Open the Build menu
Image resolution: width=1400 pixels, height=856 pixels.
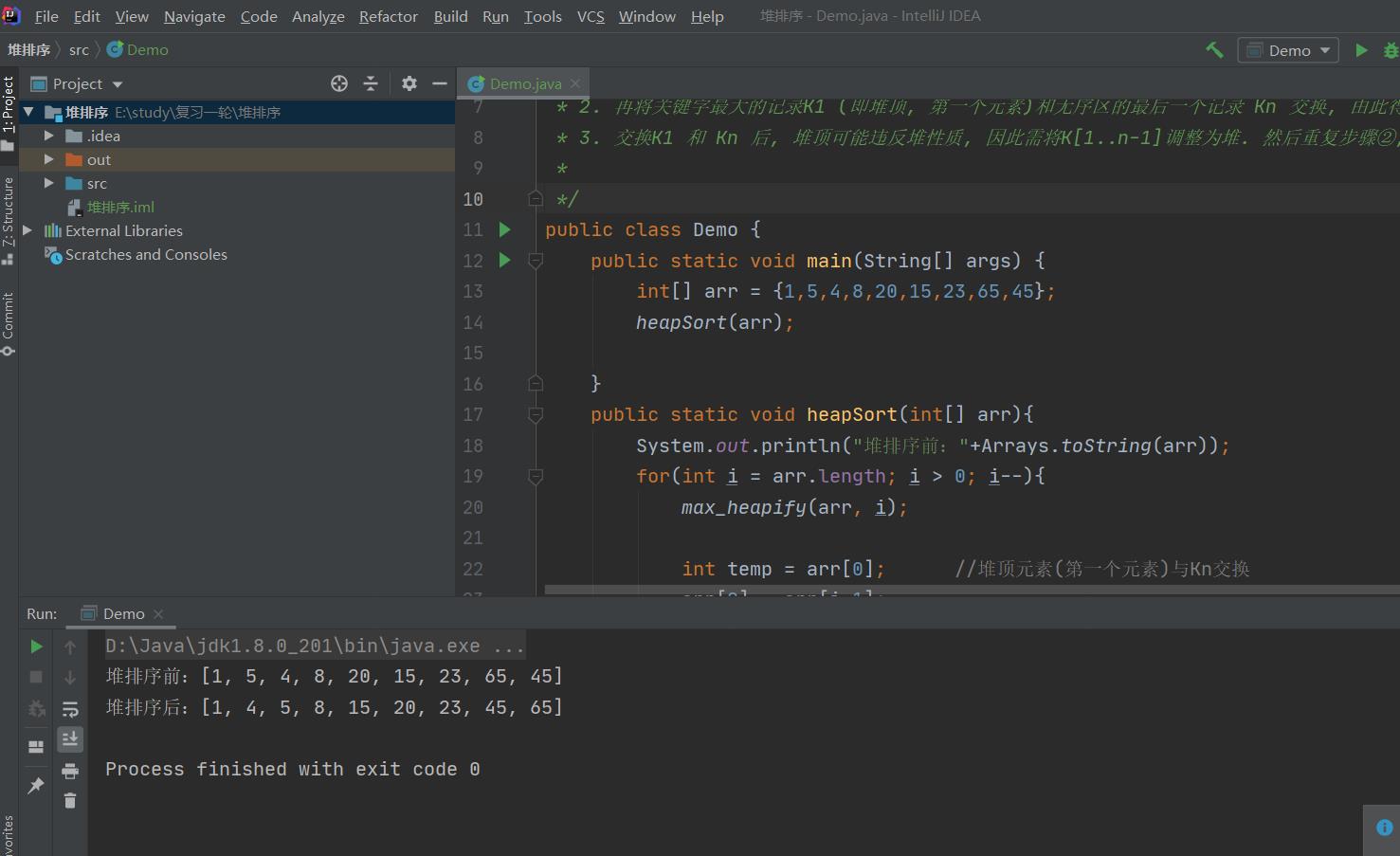450,16
